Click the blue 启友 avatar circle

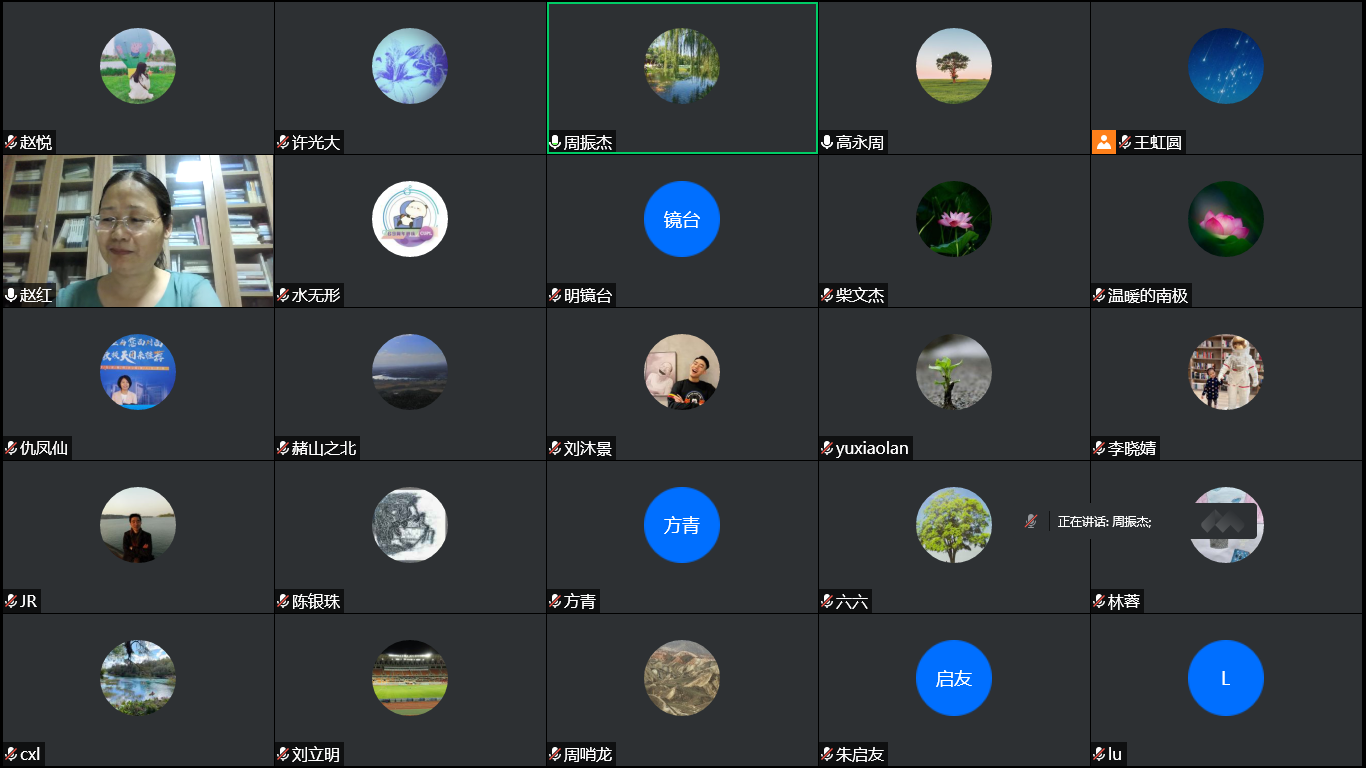954,678
